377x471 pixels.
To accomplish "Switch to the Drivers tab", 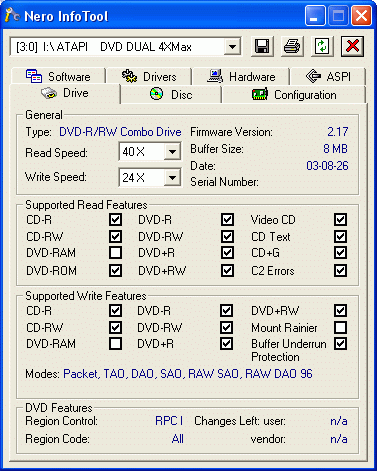I will 149,76.
